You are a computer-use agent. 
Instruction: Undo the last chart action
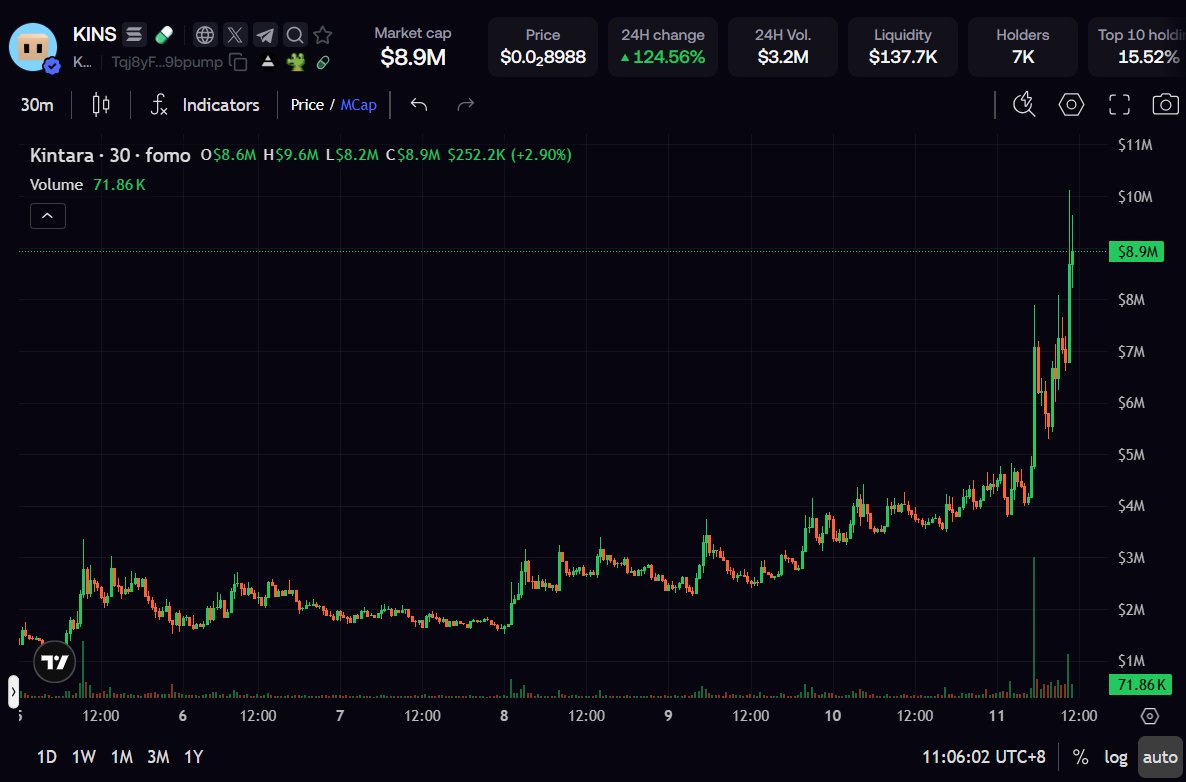tap(419, 104)
